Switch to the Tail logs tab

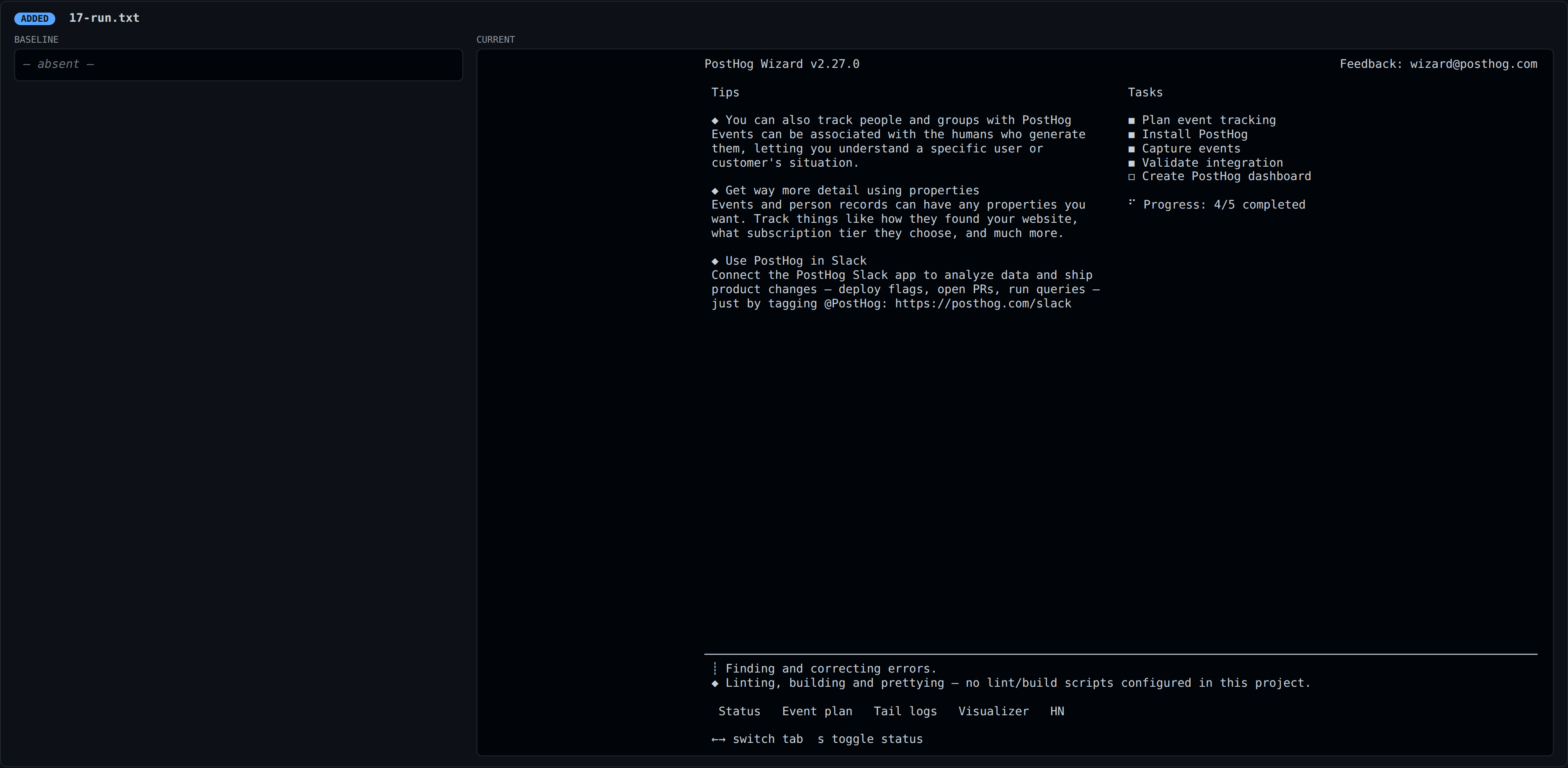[x=905, y=711]
